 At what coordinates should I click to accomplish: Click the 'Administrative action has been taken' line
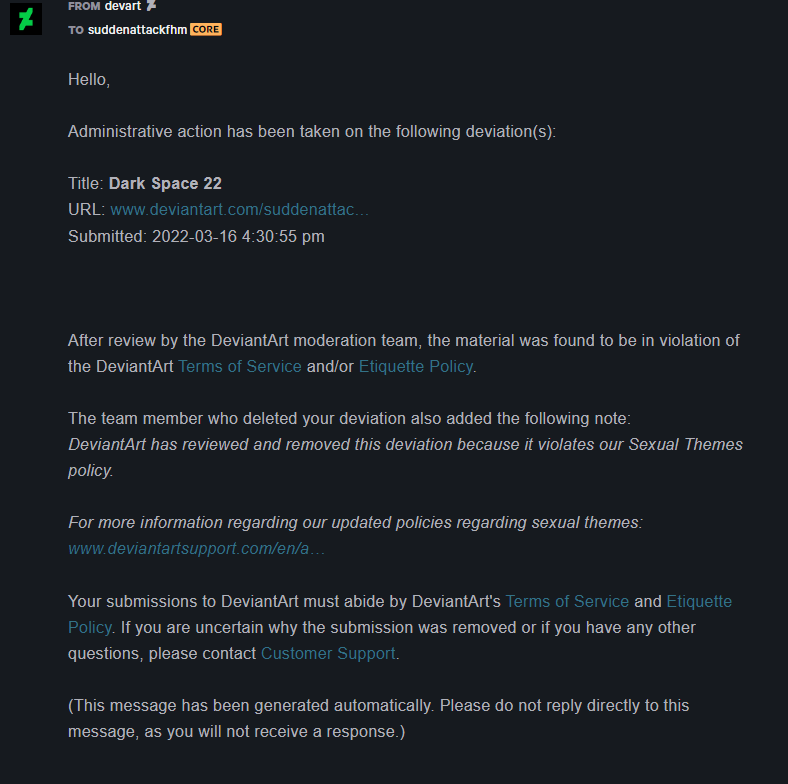312,132
